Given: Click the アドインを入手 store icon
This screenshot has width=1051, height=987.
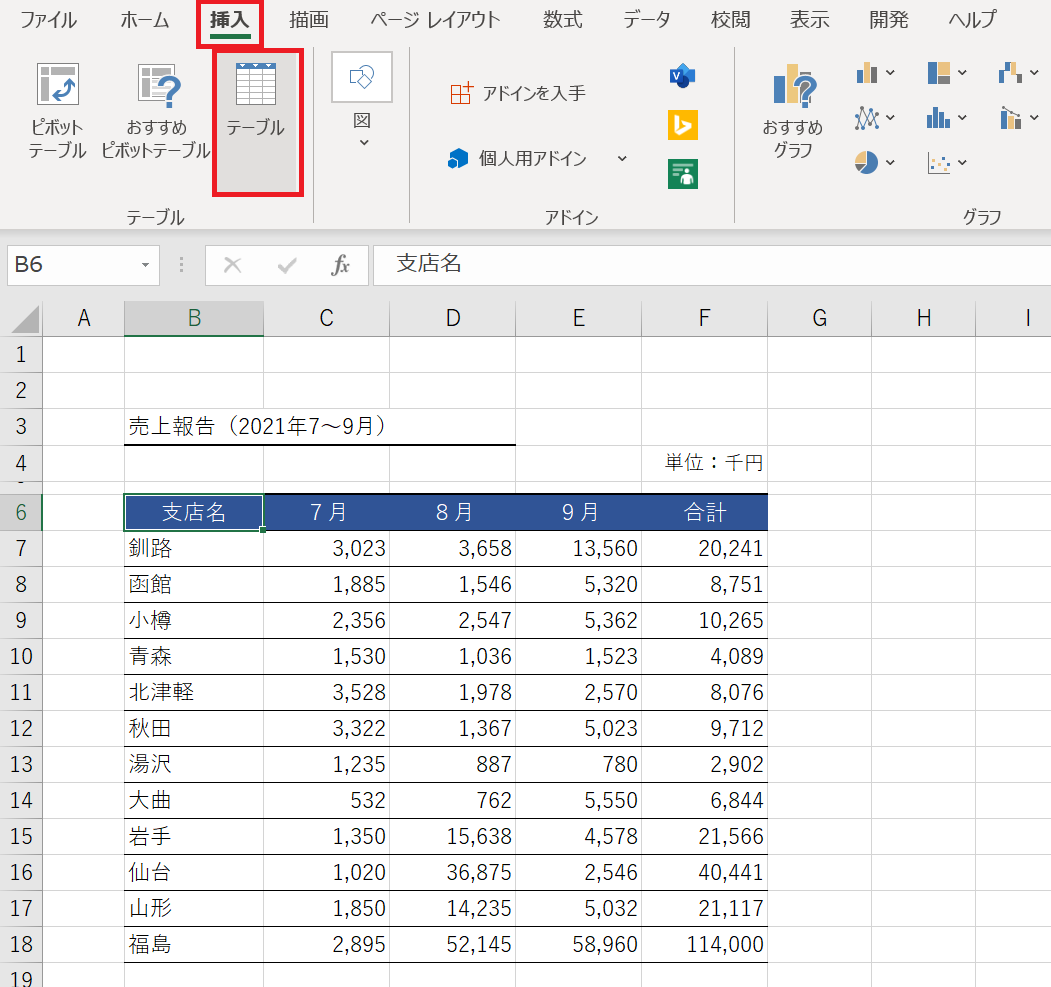Looking at the screenshot, I should pos(461,93).
